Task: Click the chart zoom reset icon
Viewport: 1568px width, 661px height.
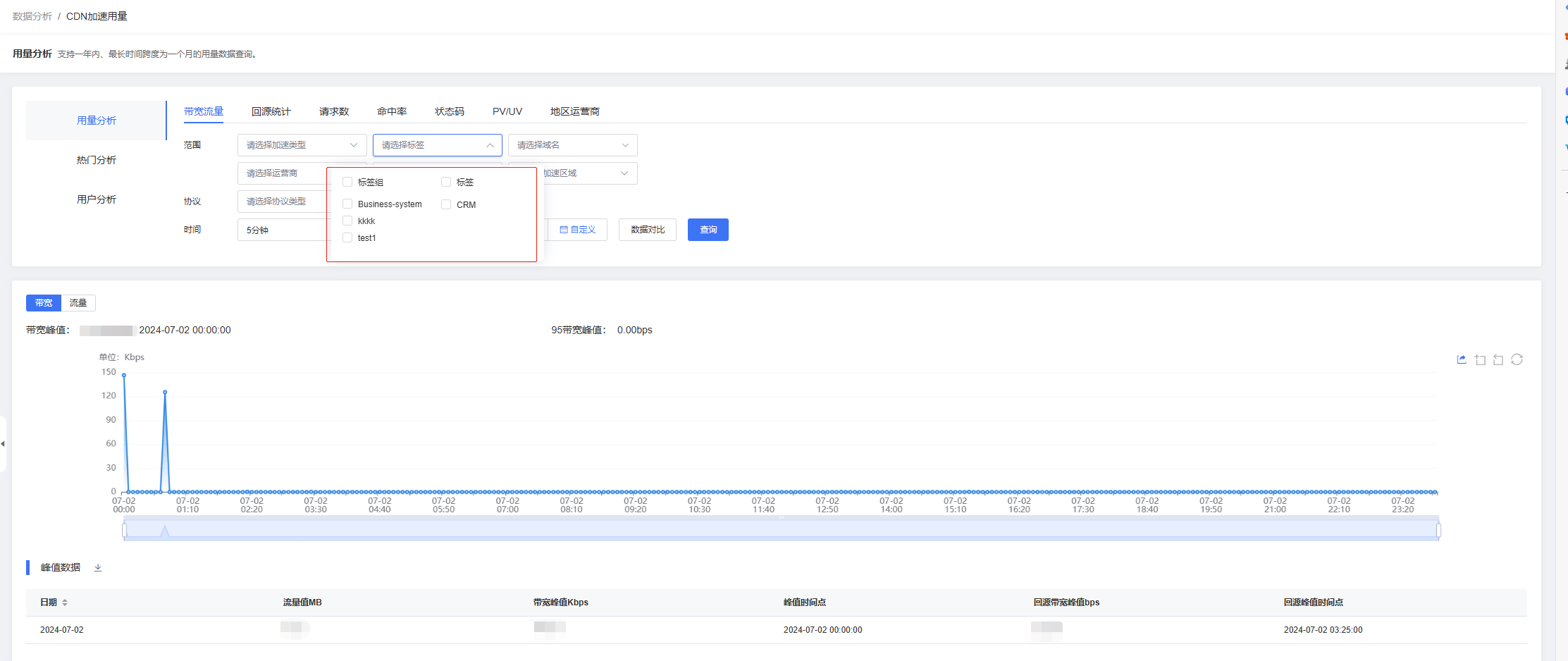Action: coord(1498,359)
